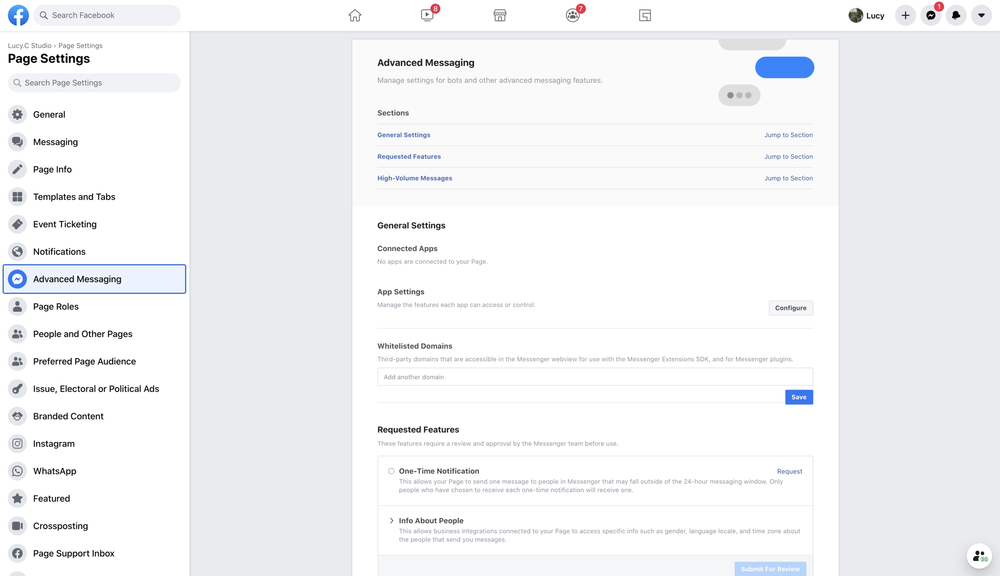Open General settings menu item
The width and height of the screenshot is (1000, 576).
94,114
